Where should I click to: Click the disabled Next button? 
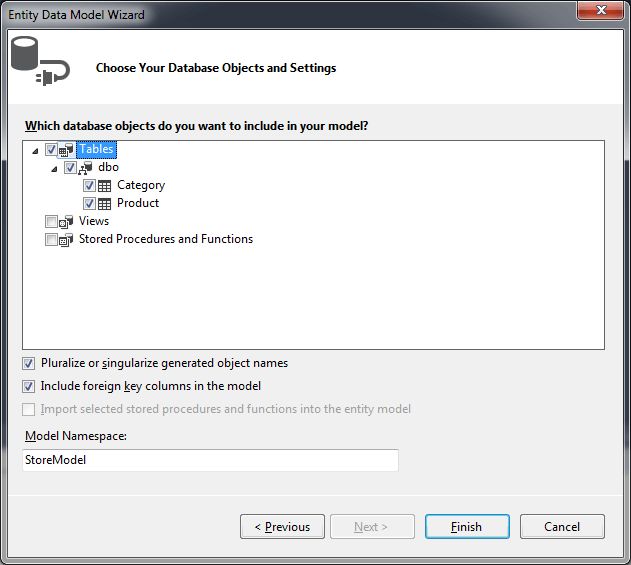click(x=372, y=526)
